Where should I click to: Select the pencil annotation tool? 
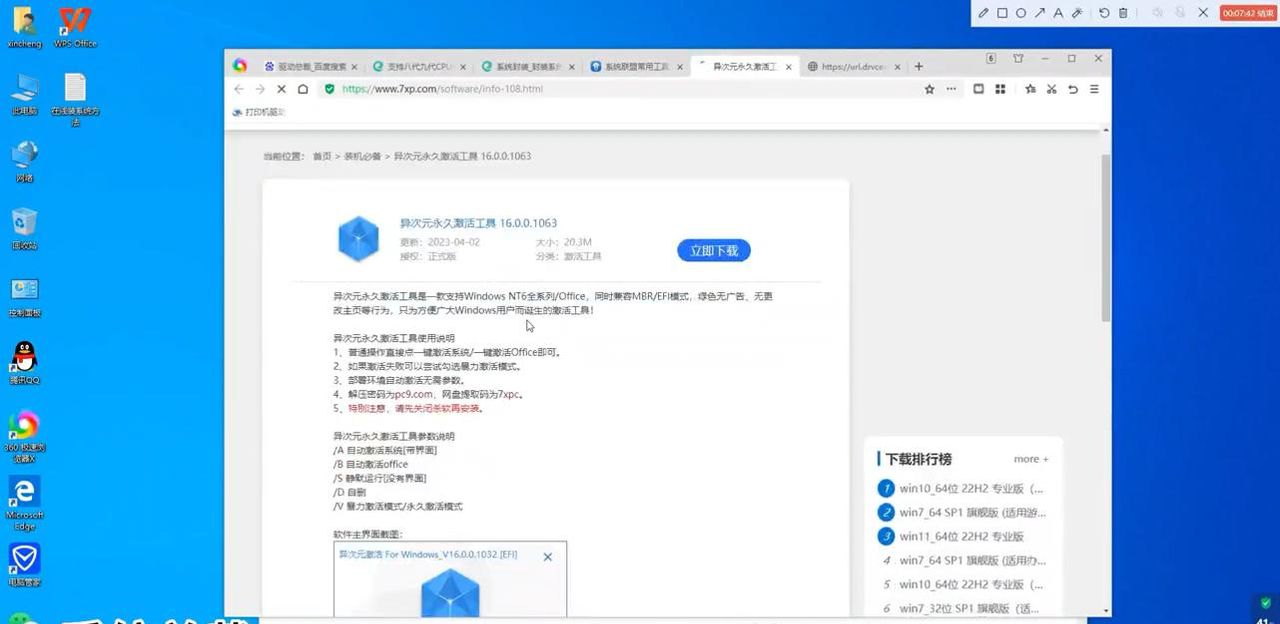[x=984, y=13]
